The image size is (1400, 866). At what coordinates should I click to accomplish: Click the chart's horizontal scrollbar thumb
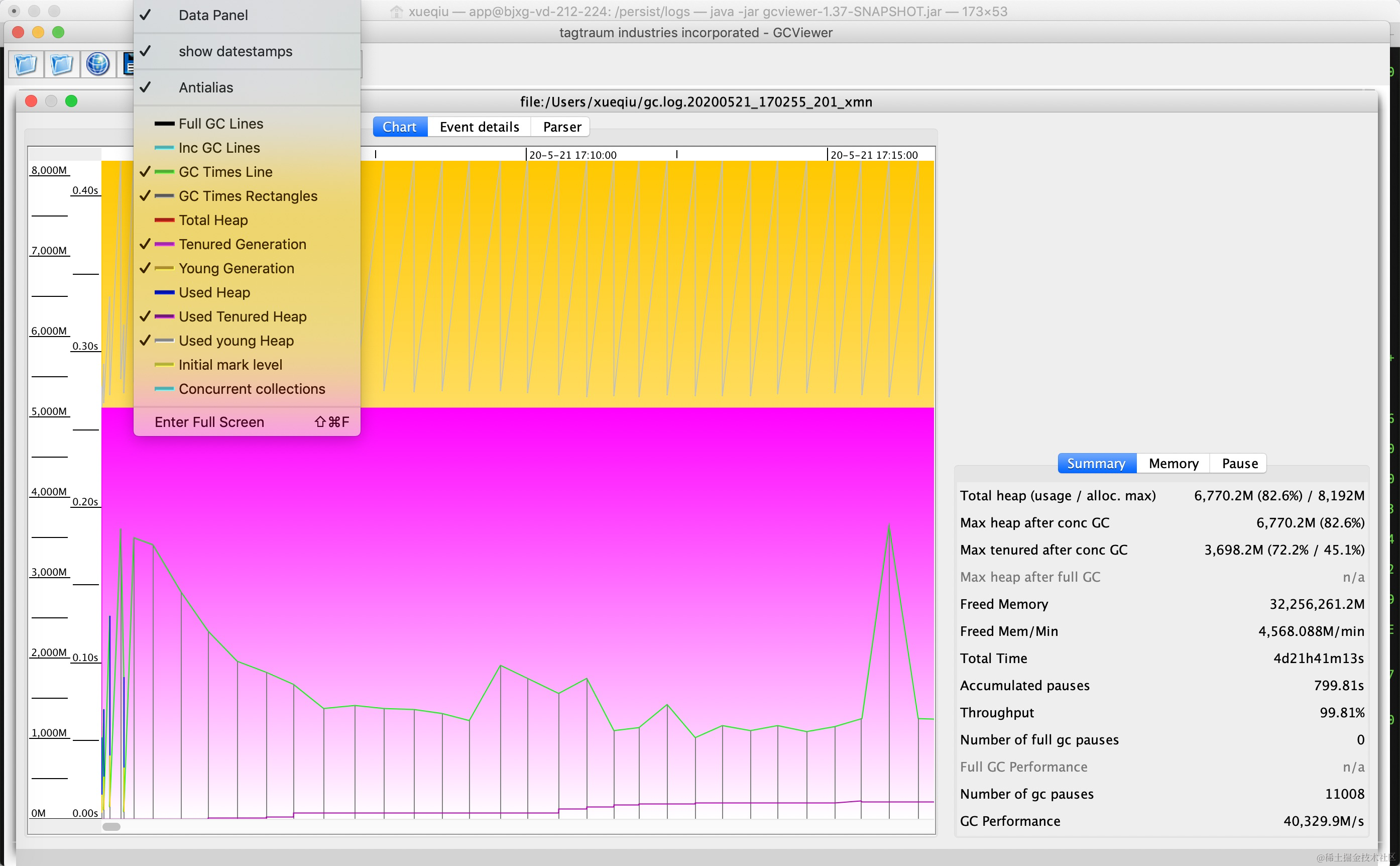(111, 826)
